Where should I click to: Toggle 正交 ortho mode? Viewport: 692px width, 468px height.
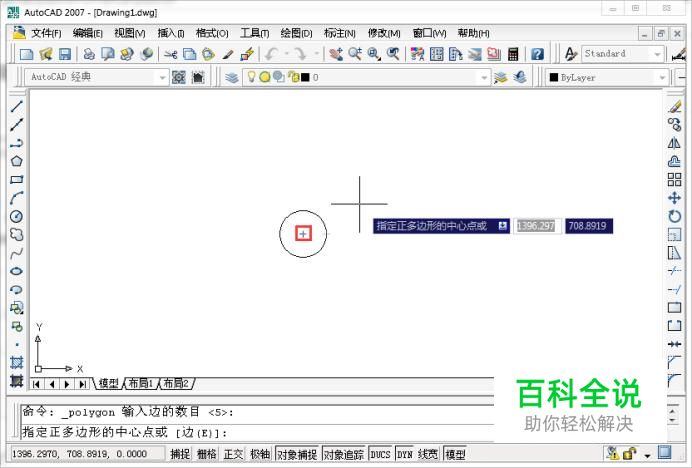233,454
